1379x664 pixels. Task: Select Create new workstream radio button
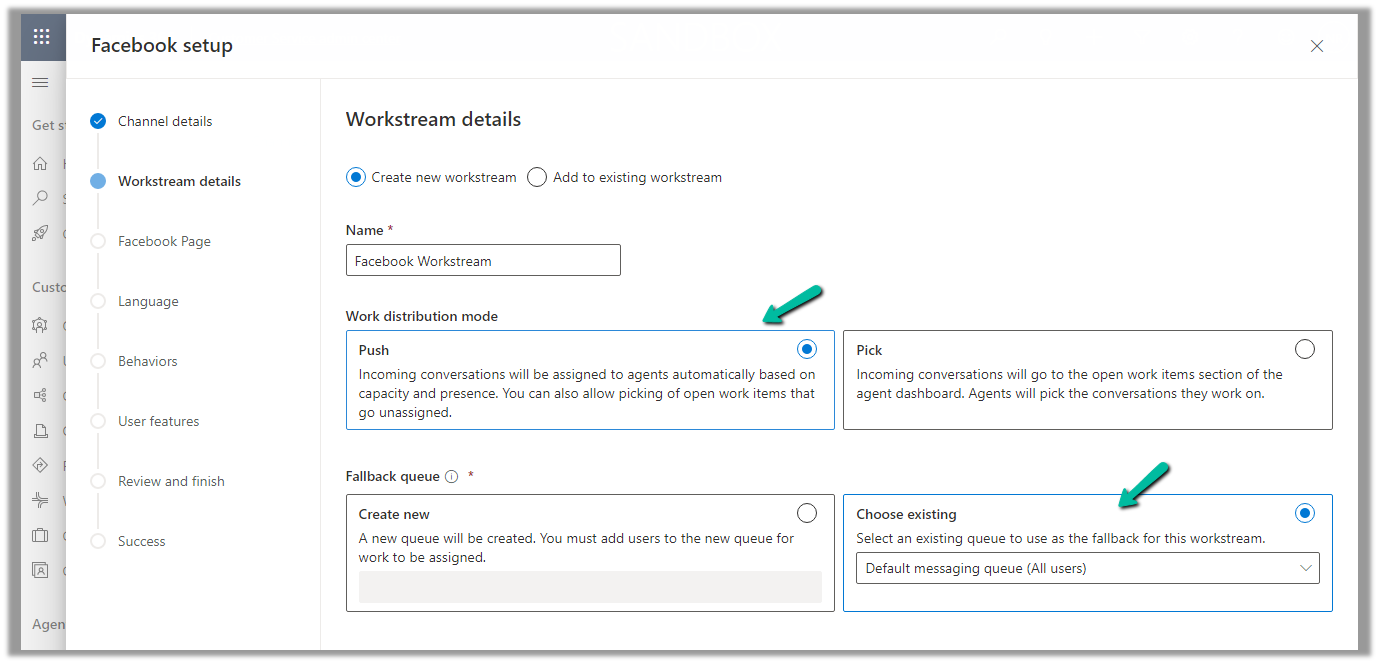coord(356,177)
